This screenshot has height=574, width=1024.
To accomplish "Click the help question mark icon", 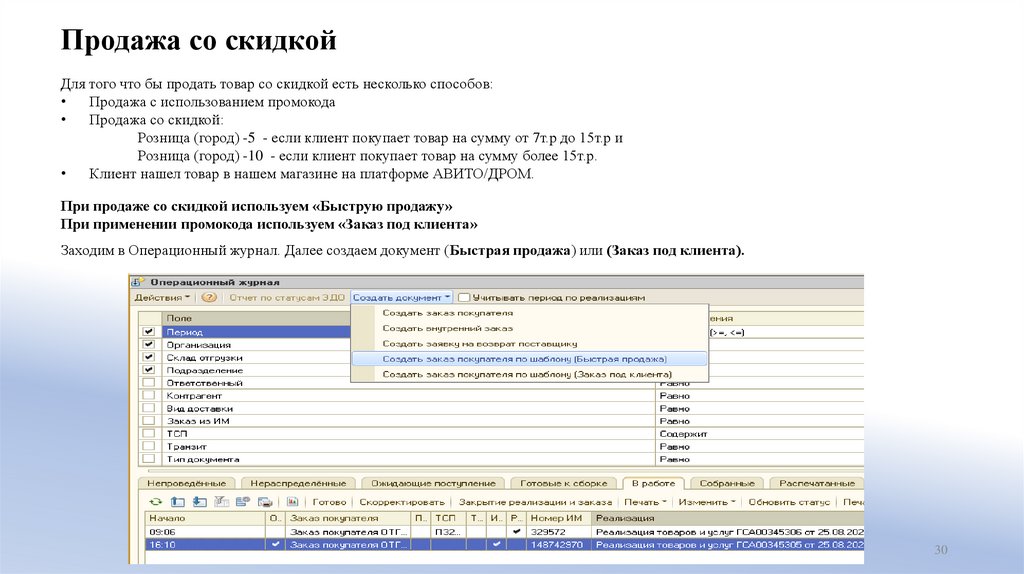I will click(208, 298).
